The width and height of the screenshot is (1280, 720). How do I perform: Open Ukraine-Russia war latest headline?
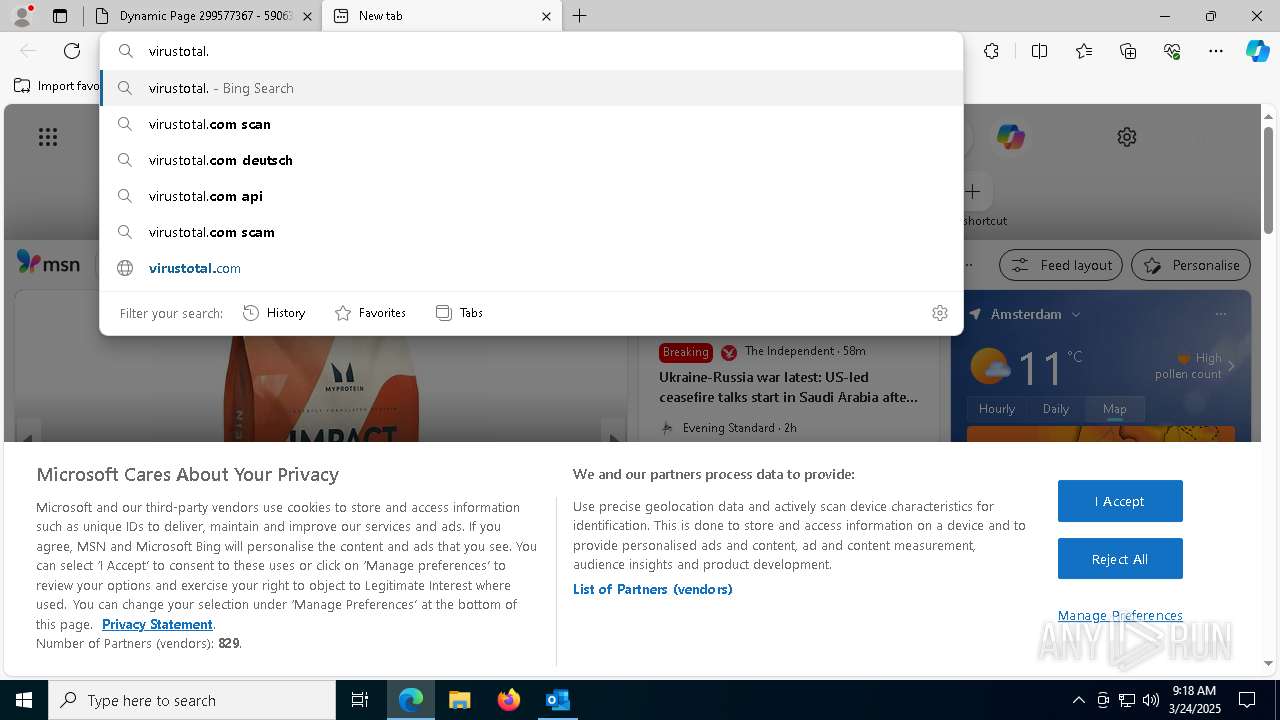(x=788, y=387)
